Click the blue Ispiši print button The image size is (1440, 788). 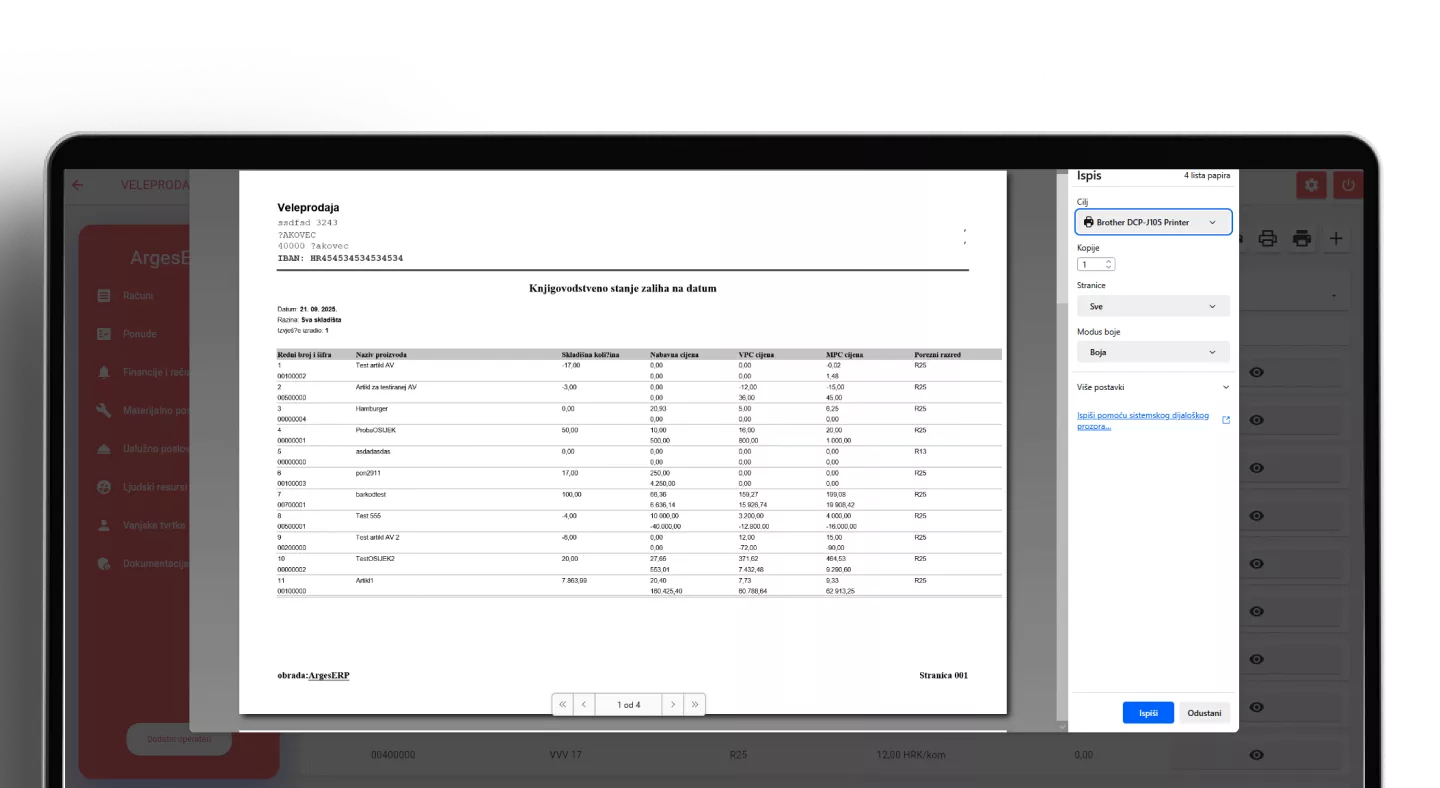[x=1147, y=713]
